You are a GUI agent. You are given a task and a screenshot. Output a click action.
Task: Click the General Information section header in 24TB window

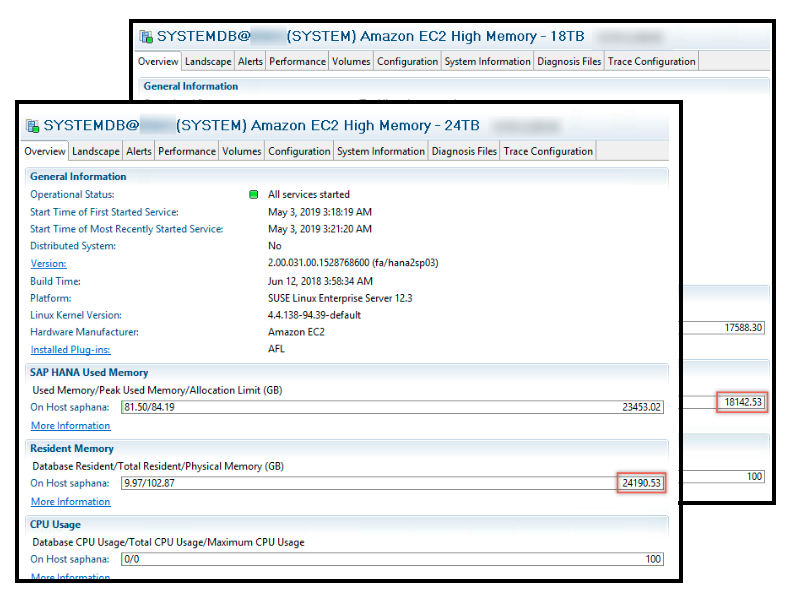click(78, 177)
